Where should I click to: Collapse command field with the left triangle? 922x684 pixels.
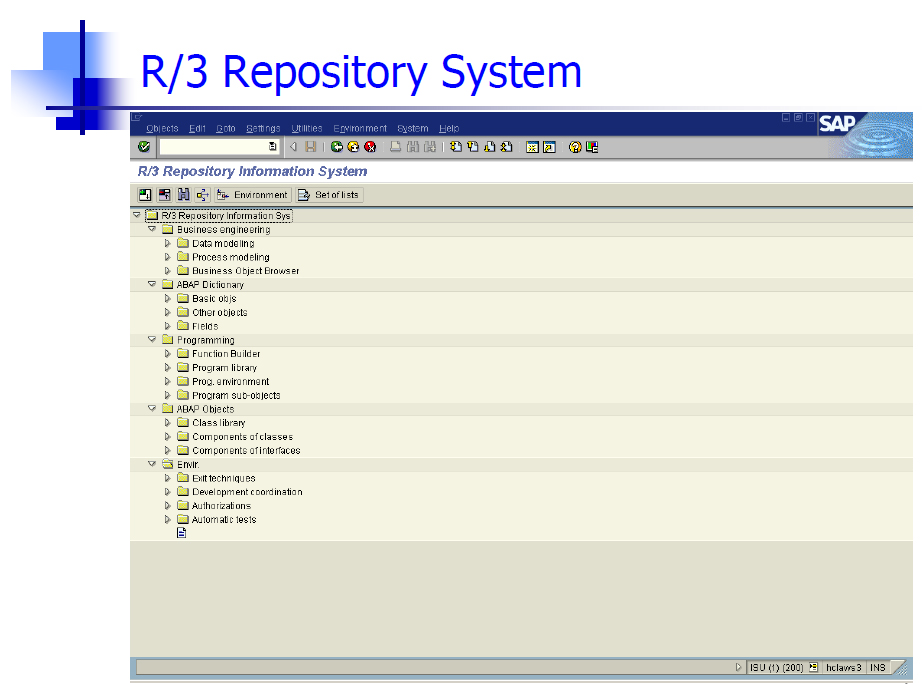293,146
